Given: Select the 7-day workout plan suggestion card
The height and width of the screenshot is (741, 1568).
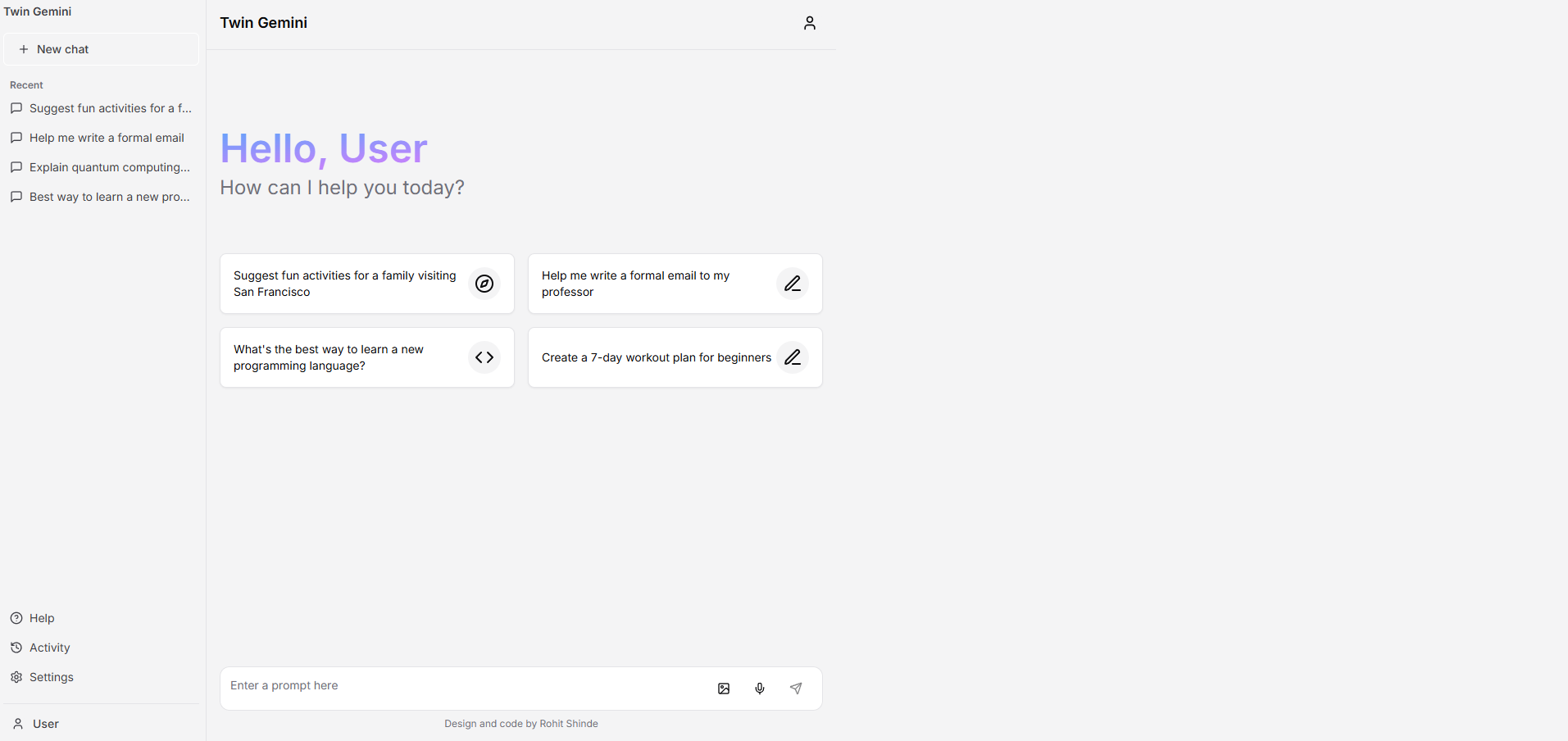Looking at the screenshot, I should [x=656, y=357].
